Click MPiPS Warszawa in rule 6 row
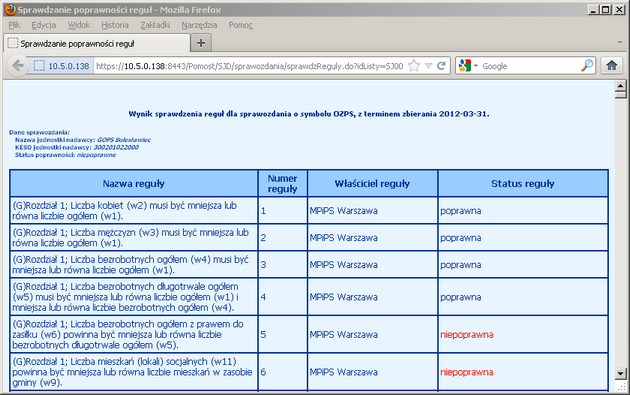Viewport: 630px width, 395px height. (x=344, y=372)
